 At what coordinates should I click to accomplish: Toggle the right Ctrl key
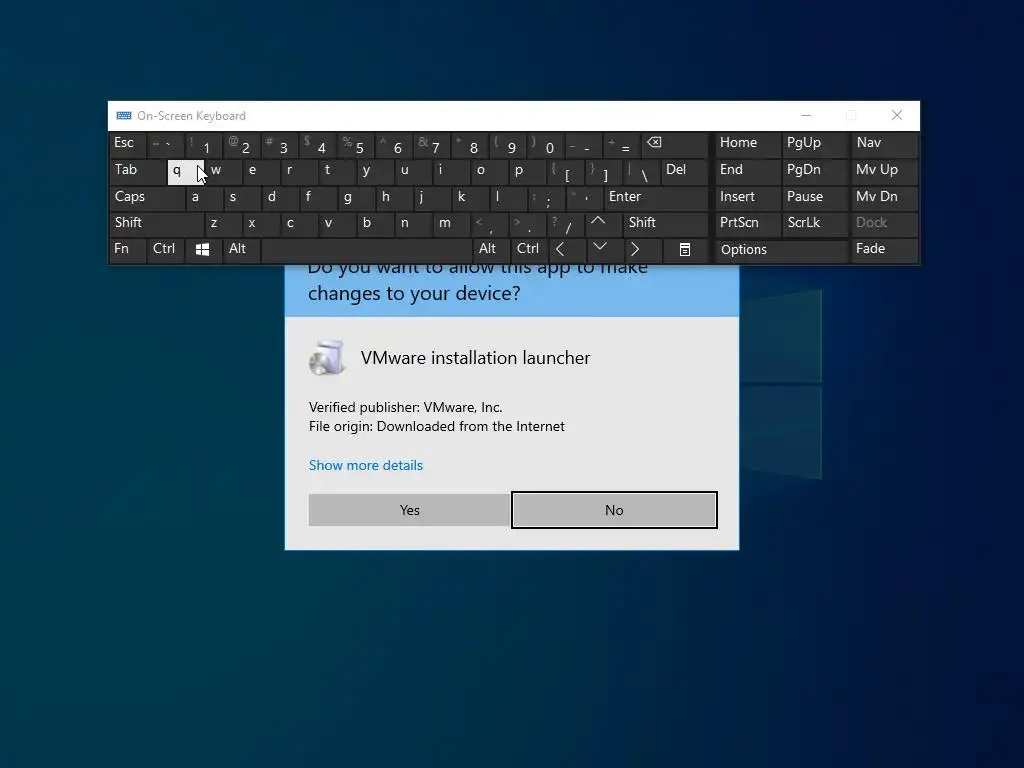click(x=529, y=249)
